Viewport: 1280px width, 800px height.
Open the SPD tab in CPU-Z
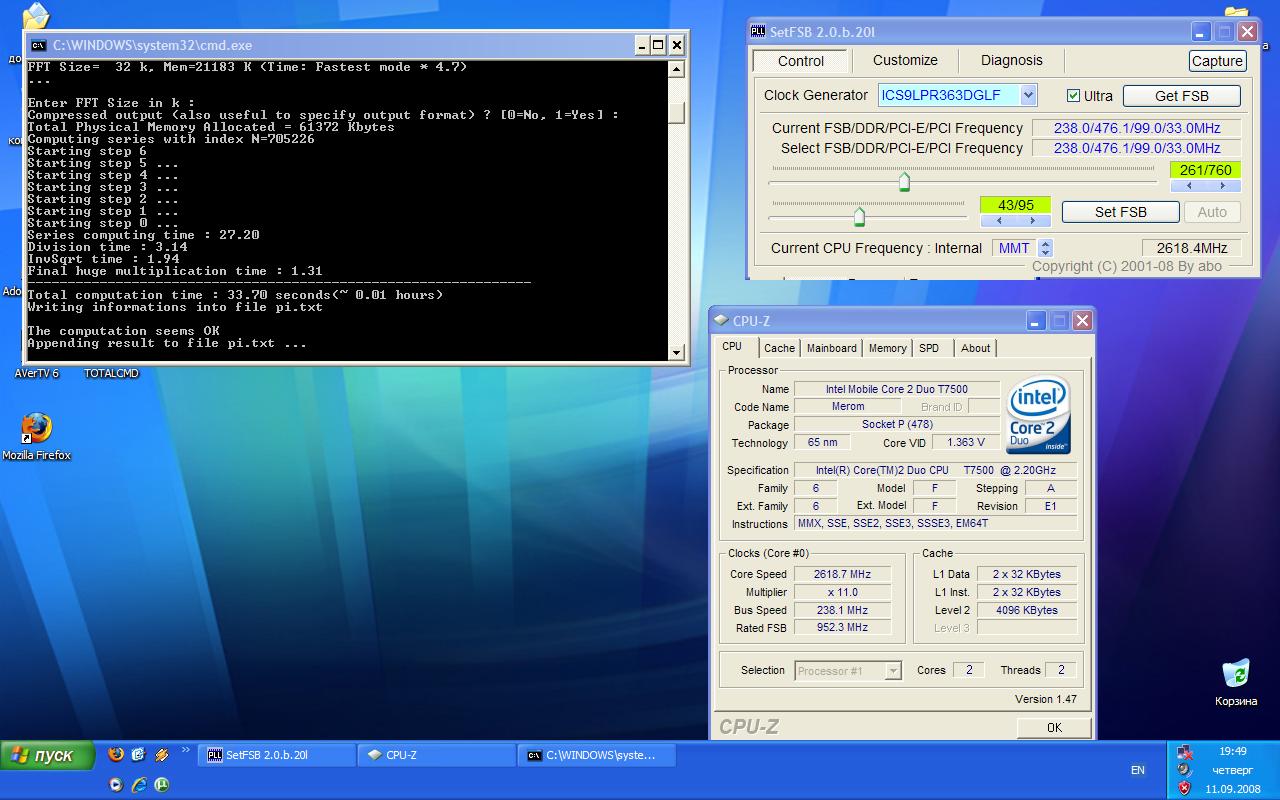pyautogui.click(x=929, y=348)
